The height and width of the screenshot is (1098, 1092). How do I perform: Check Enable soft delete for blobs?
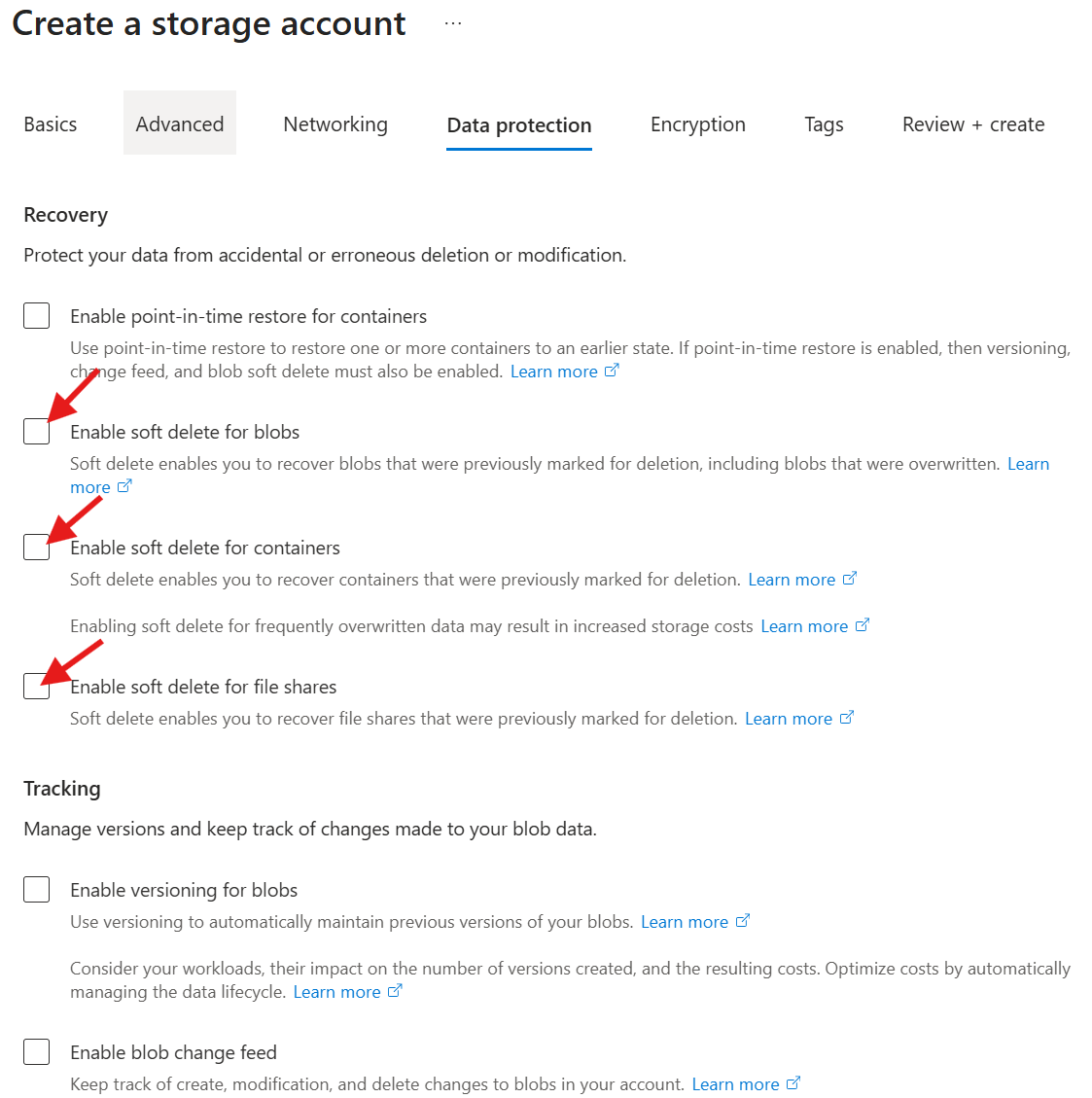pyautogui.click(x=37, y=432)
